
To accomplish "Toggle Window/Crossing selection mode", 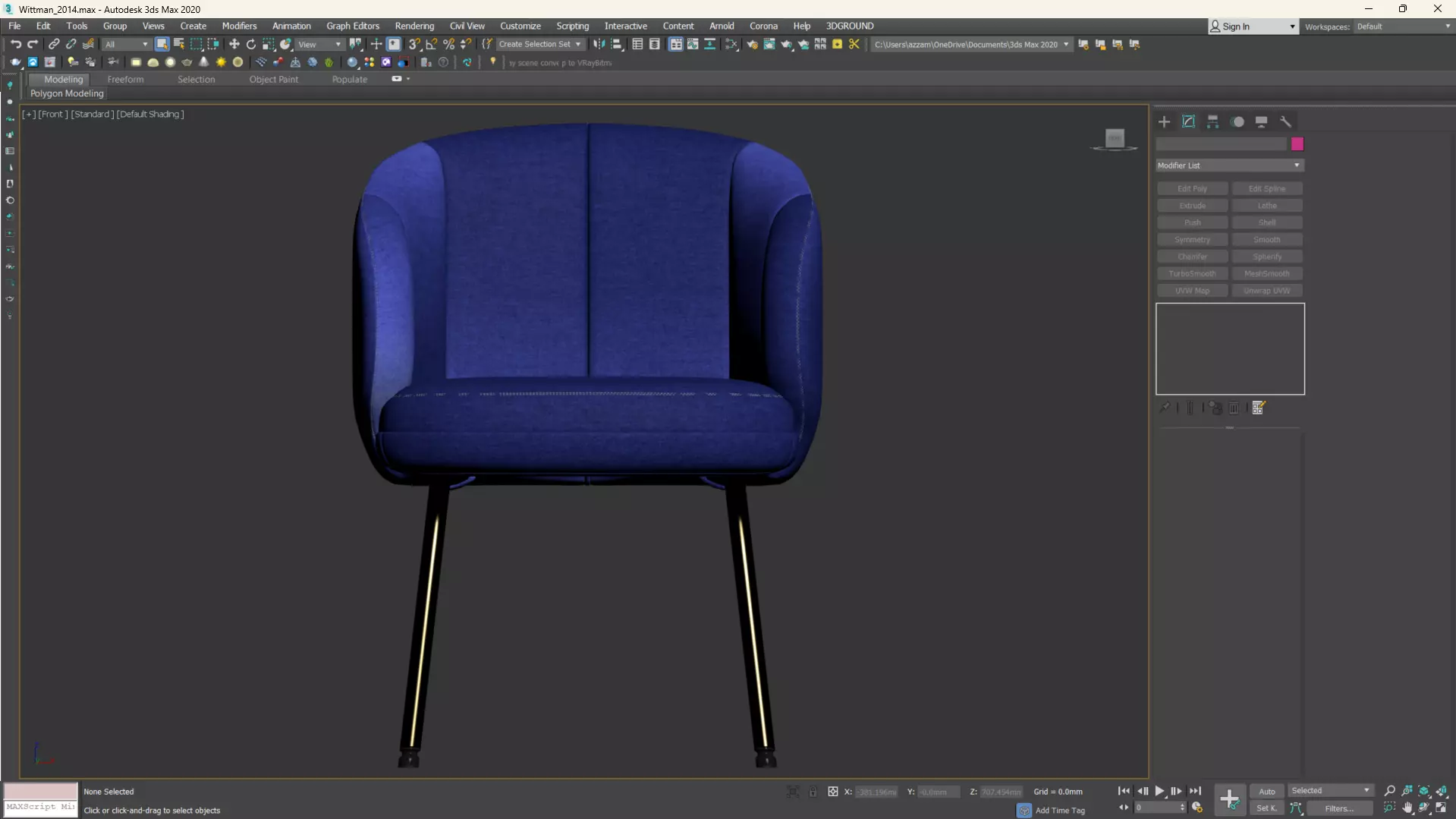I will [x=213, y=44].
